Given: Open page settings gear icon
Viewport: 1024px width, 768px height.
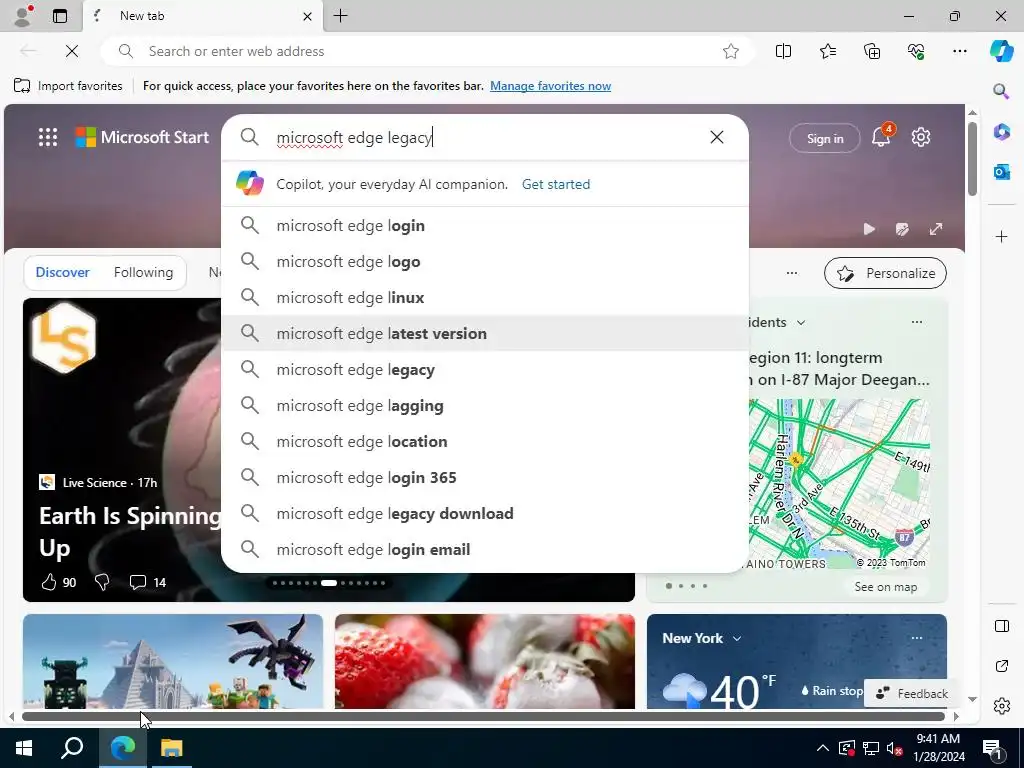Looking at the screenshot, I should (x=921, y=137).
